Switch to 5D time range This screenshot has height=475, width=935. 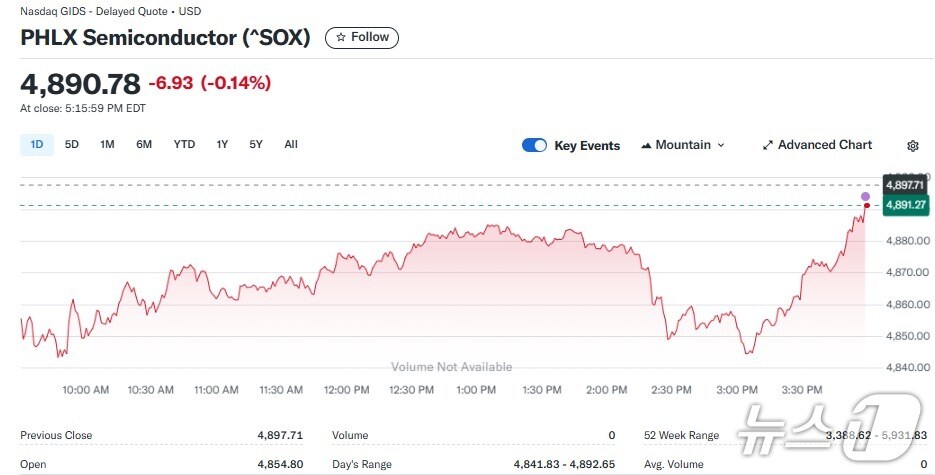[x=72, y=144]
